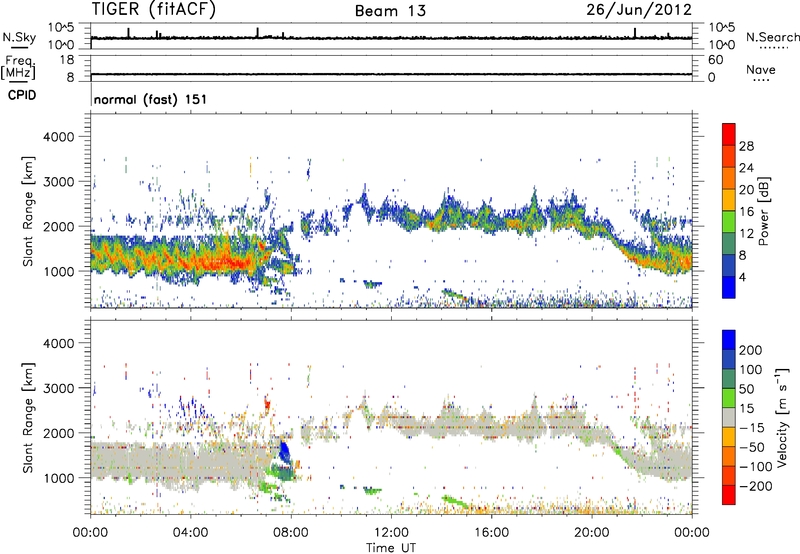The image size is (800, 554).
Task: Click the '12' power colorbar label
Action: [746, 234]
